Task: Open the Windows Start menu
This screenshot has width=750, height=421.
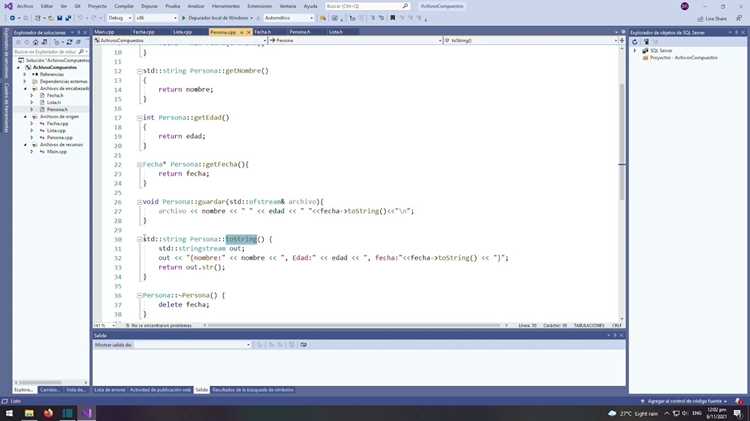Action: click(x=9, y=413)
